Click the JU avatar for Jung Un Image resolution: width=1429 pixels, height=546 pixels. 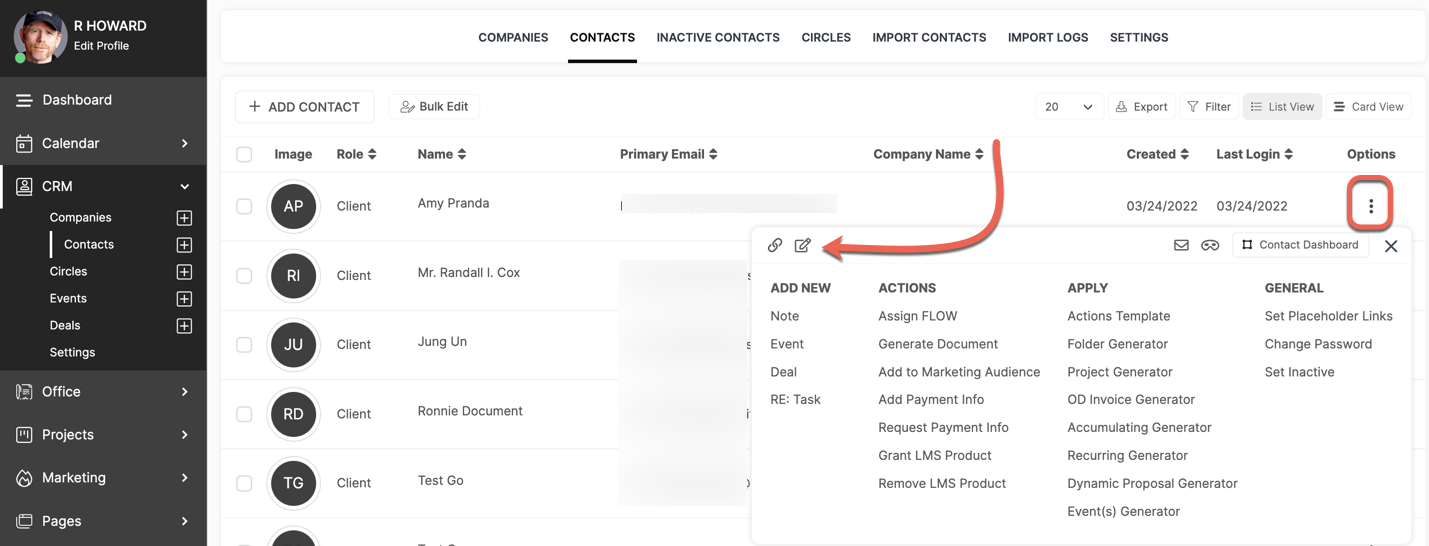293,344
